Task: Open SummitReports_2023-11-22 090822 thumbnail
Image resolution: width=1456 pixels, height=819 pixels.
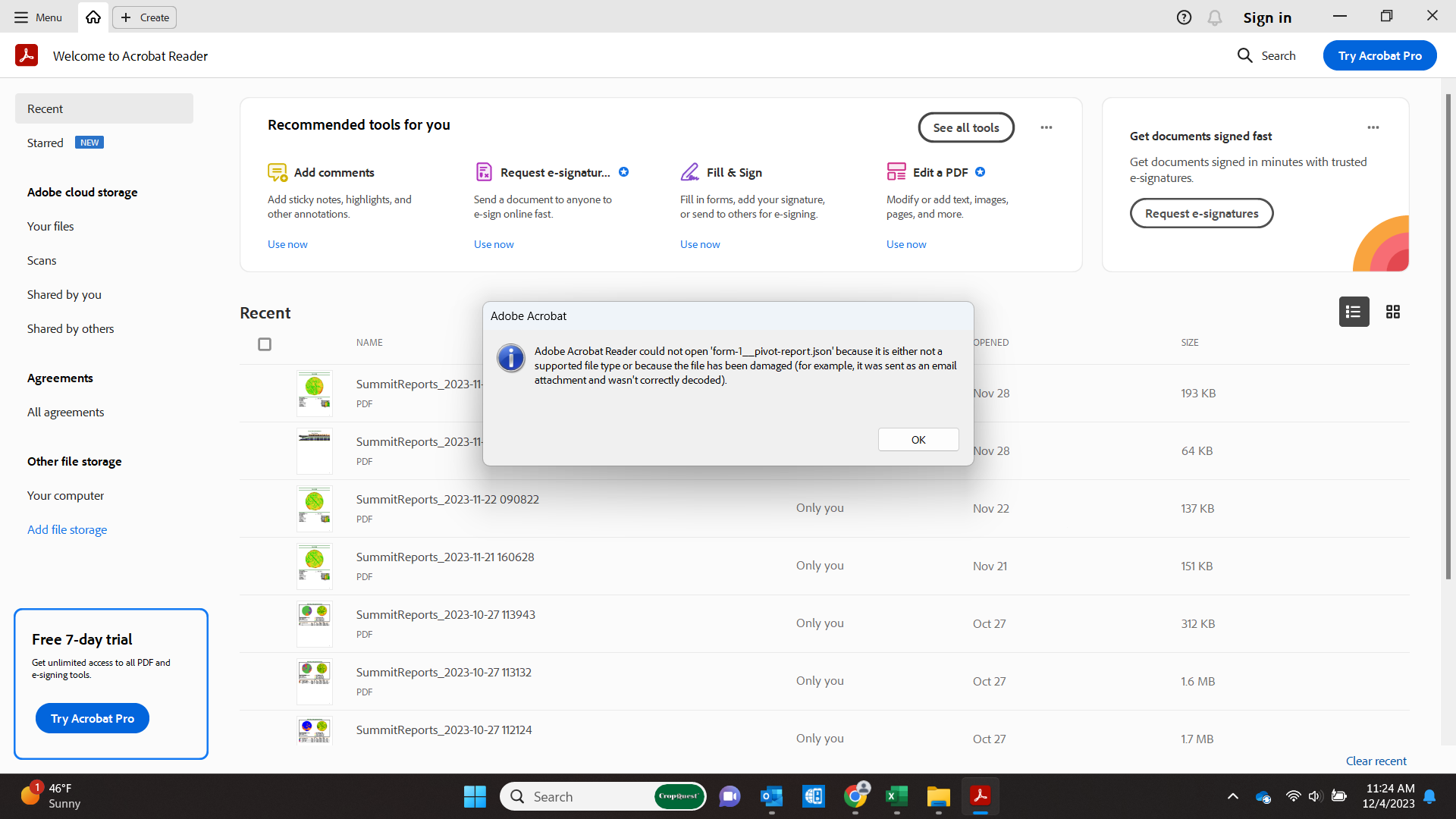Action: [314, 508]
